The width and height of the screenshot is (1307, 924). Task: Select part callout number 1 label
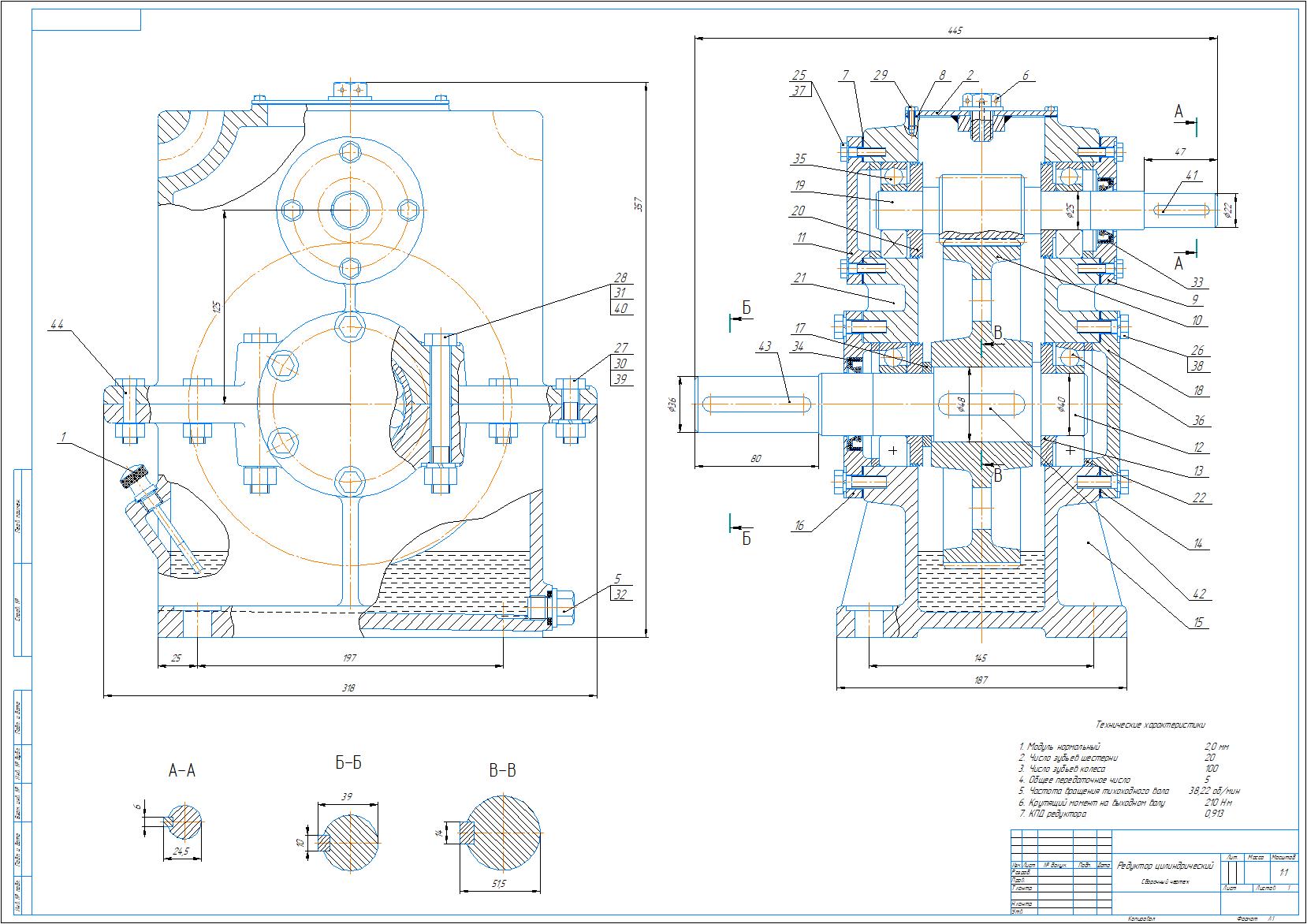pos(61,434)
